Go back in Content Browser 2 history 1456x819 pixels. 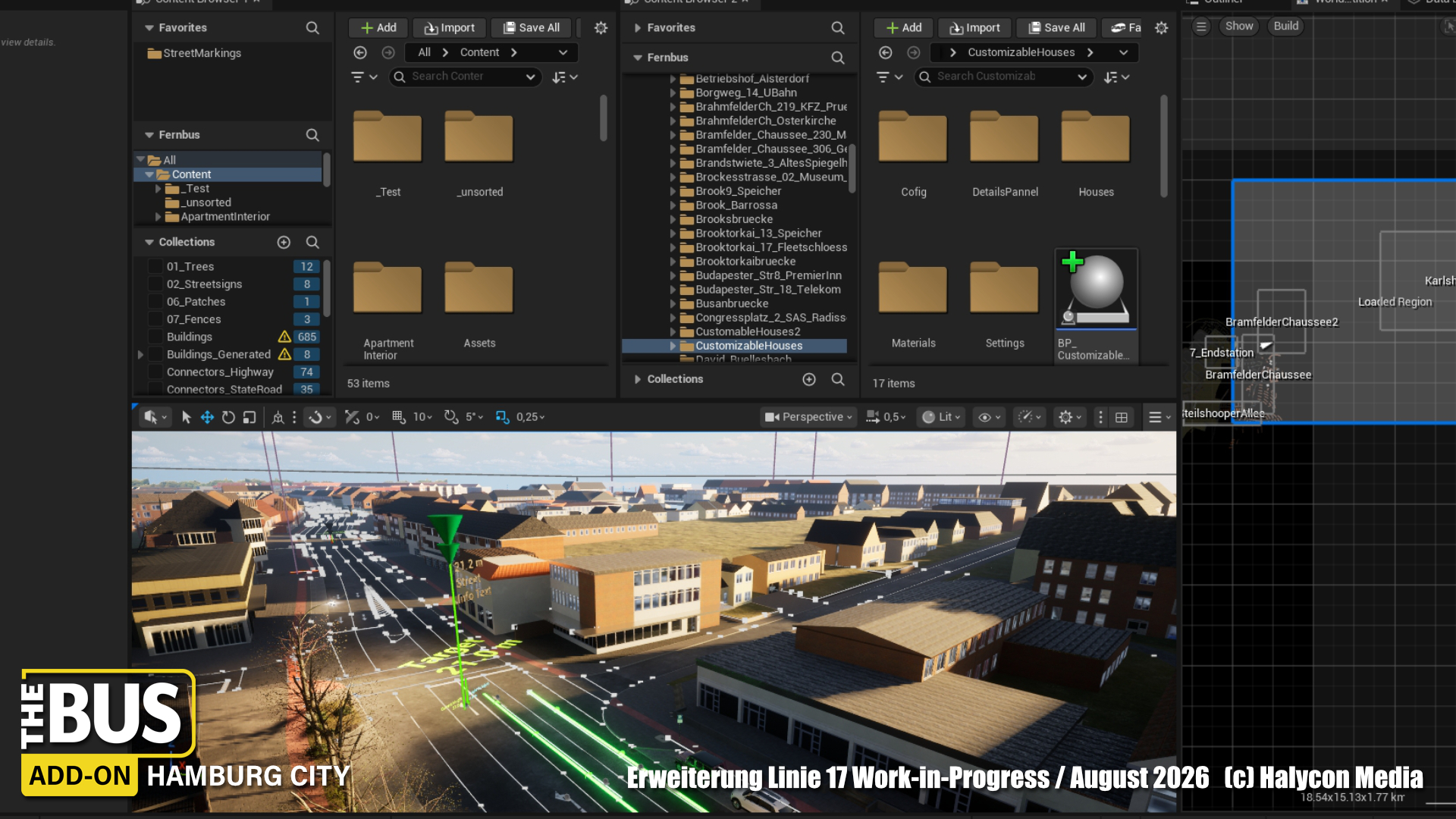[x=885, y=52]
